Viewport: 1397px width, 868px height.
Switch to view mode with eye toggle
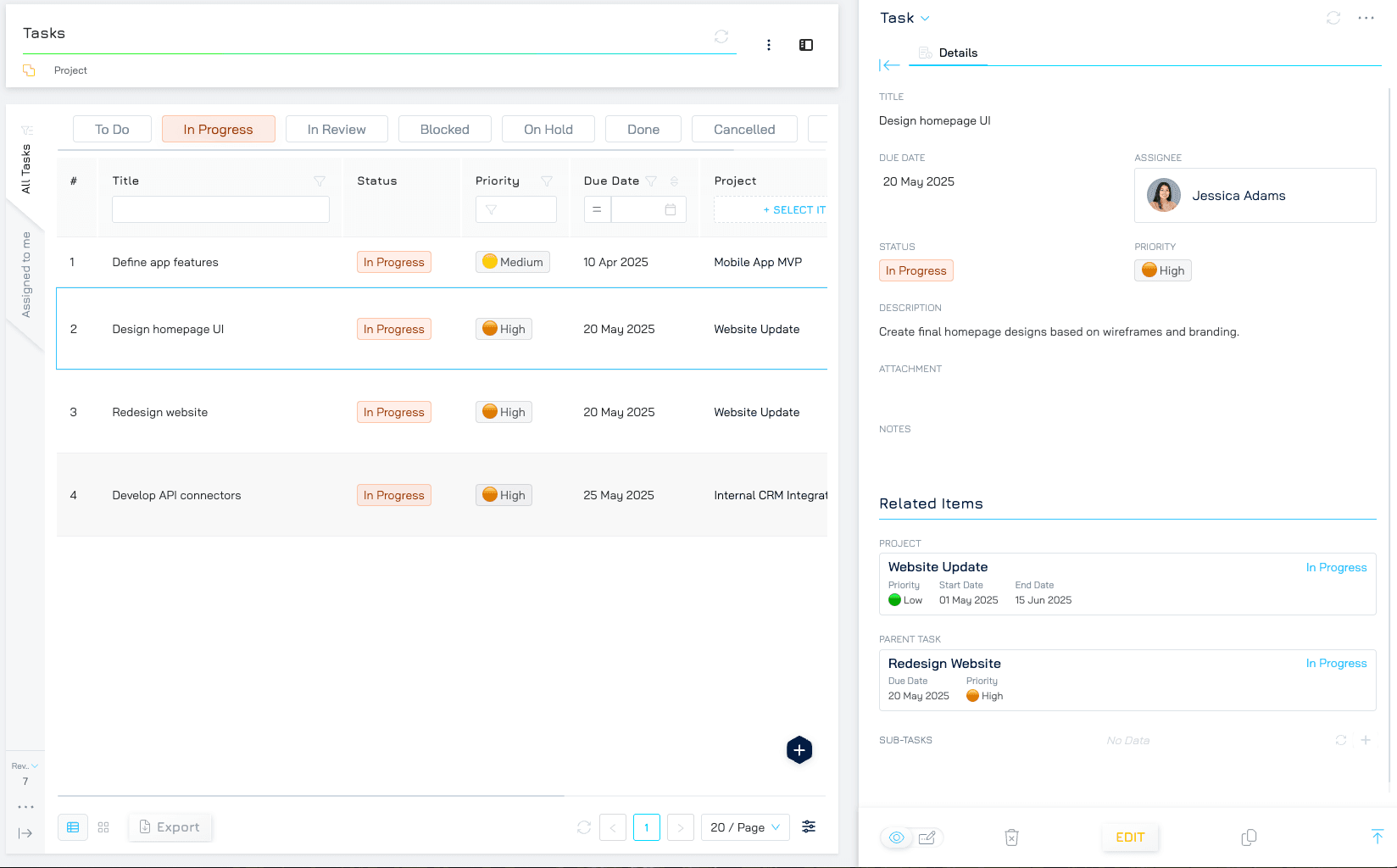click(x=897, y=837)
